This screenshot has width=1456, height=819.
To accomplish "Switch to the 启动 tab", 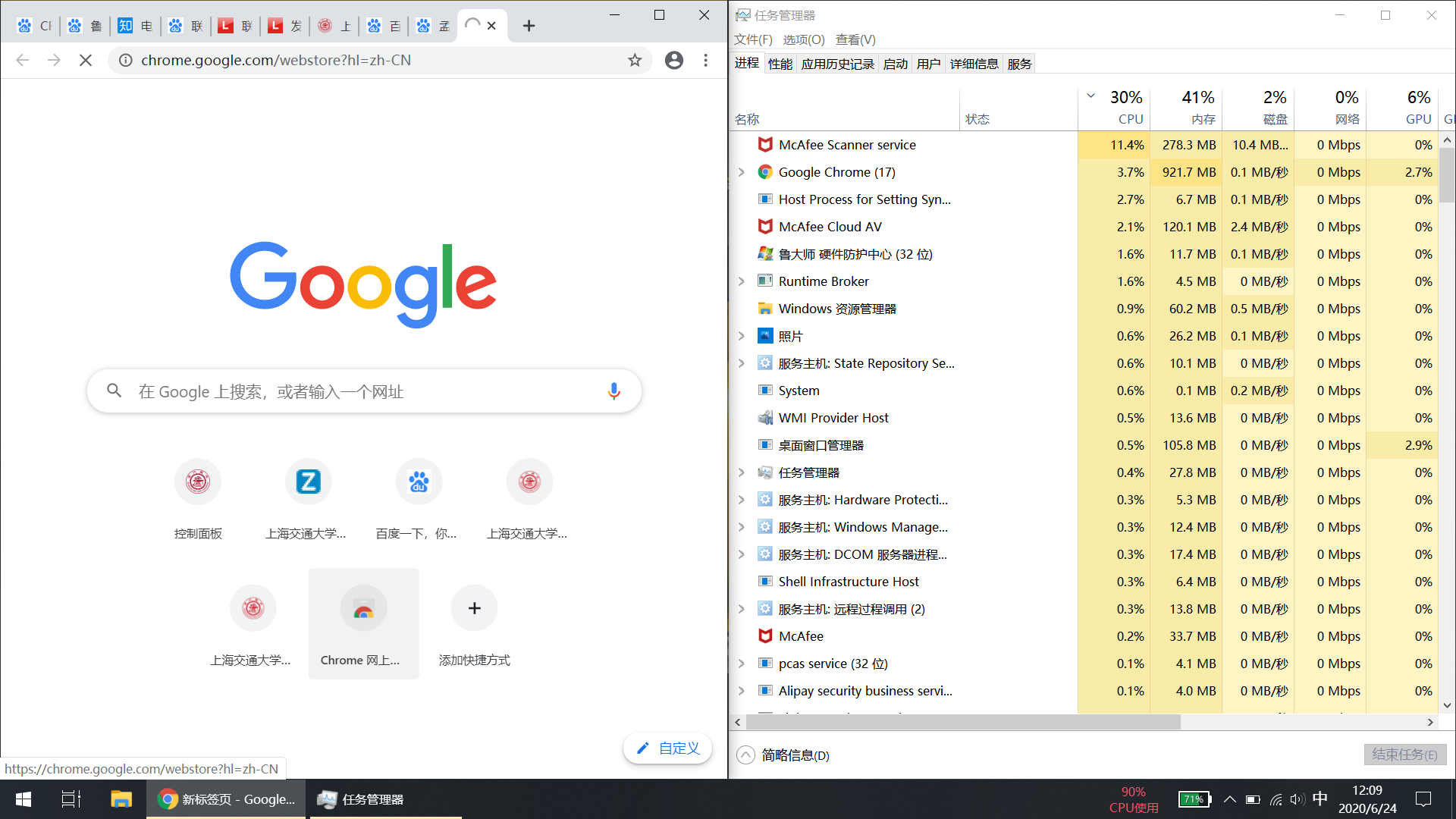I will click(895, 64).
